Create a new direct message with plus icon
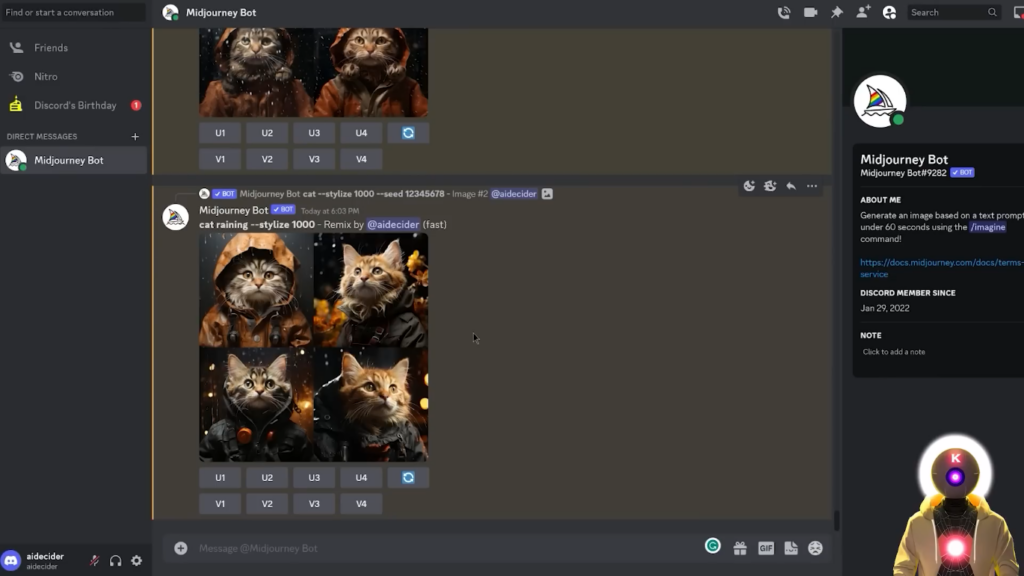Viewport: 1024px width, 576px height. [135, 136]
